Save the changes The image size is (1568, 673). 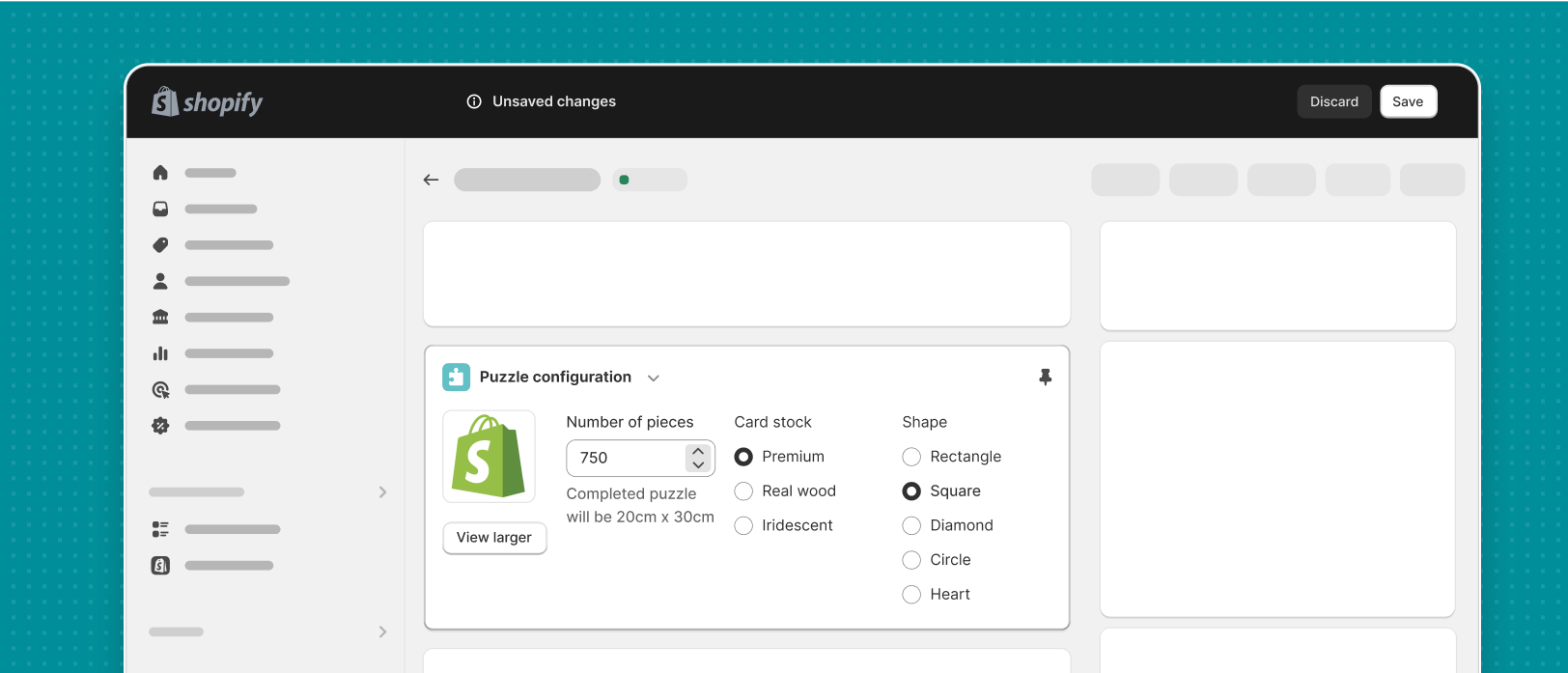[1409, 101]
